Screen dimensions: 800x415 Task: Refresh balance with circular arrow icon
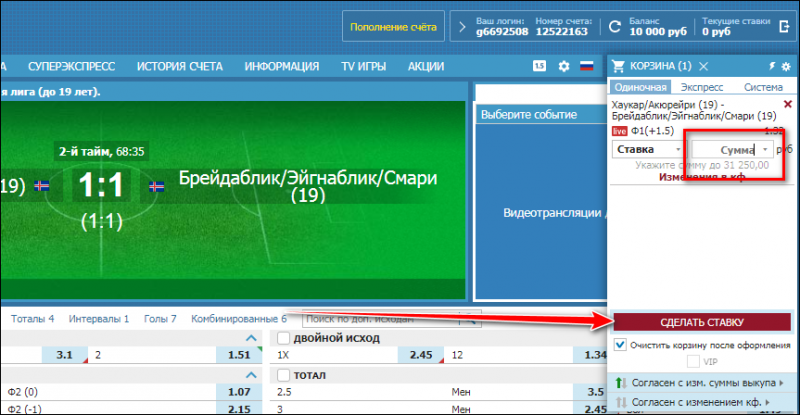615,27
